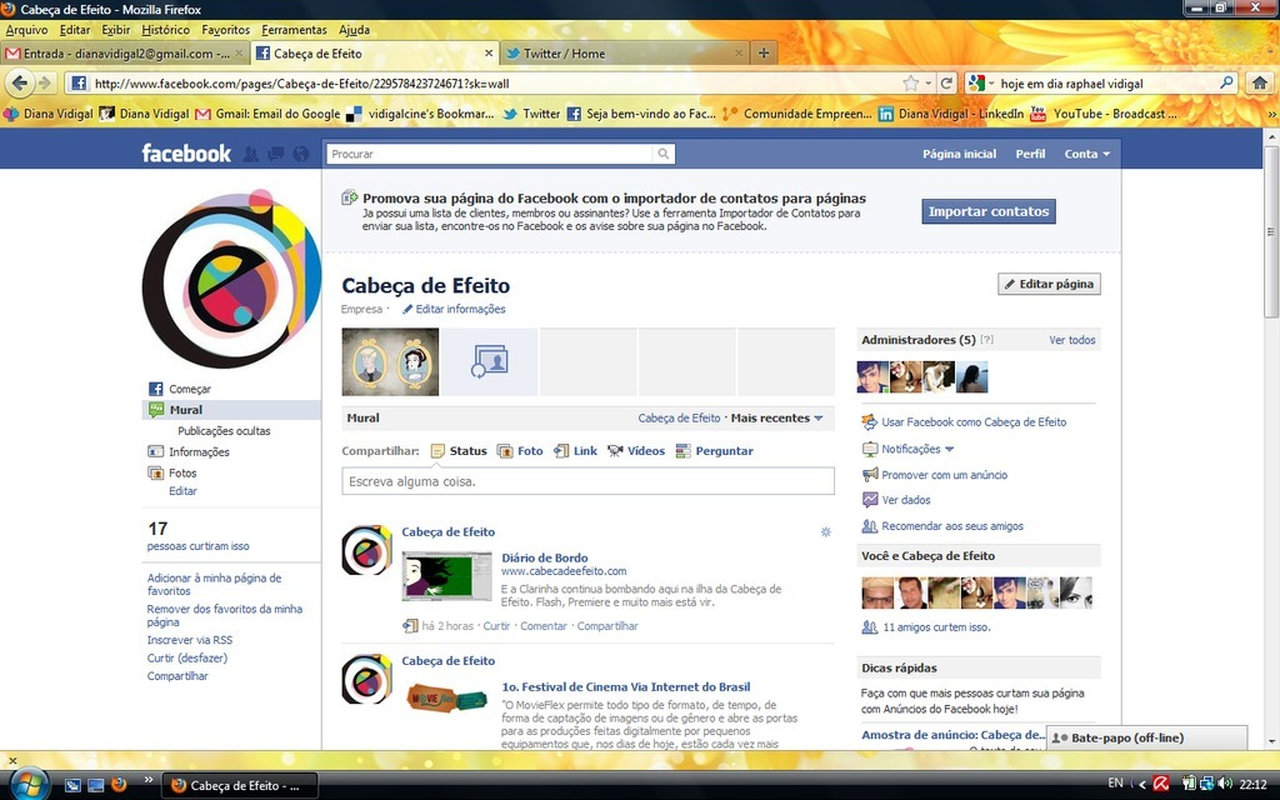Open the messages icon in Facebook bar
This screenshot has height=800, width=1280.
pyautogui.click(x=275, y=154)
